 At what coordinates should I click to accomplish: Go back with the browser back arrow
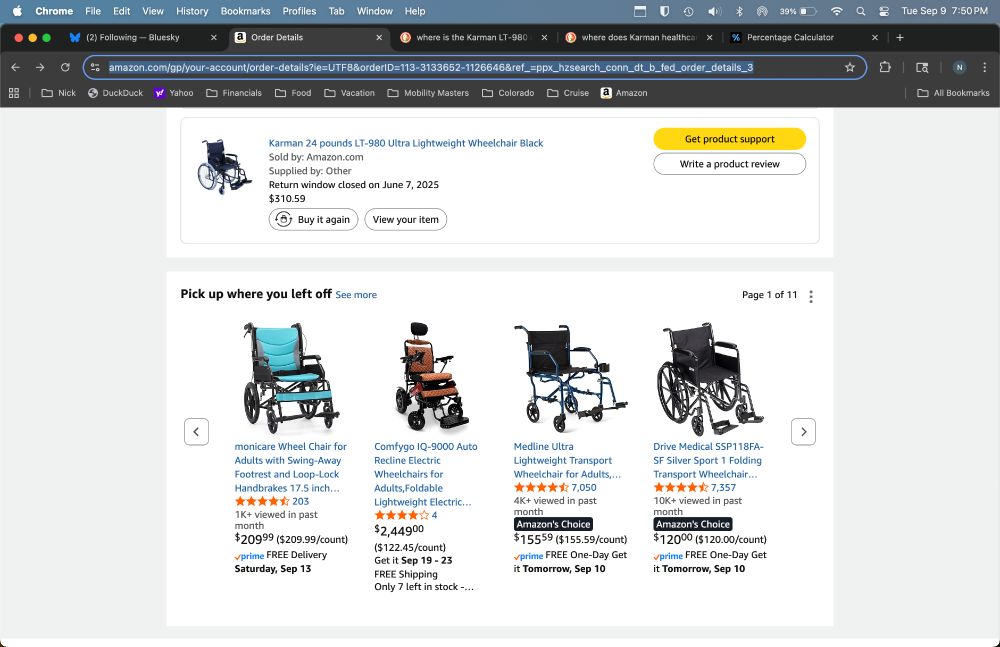click(15, 67)
